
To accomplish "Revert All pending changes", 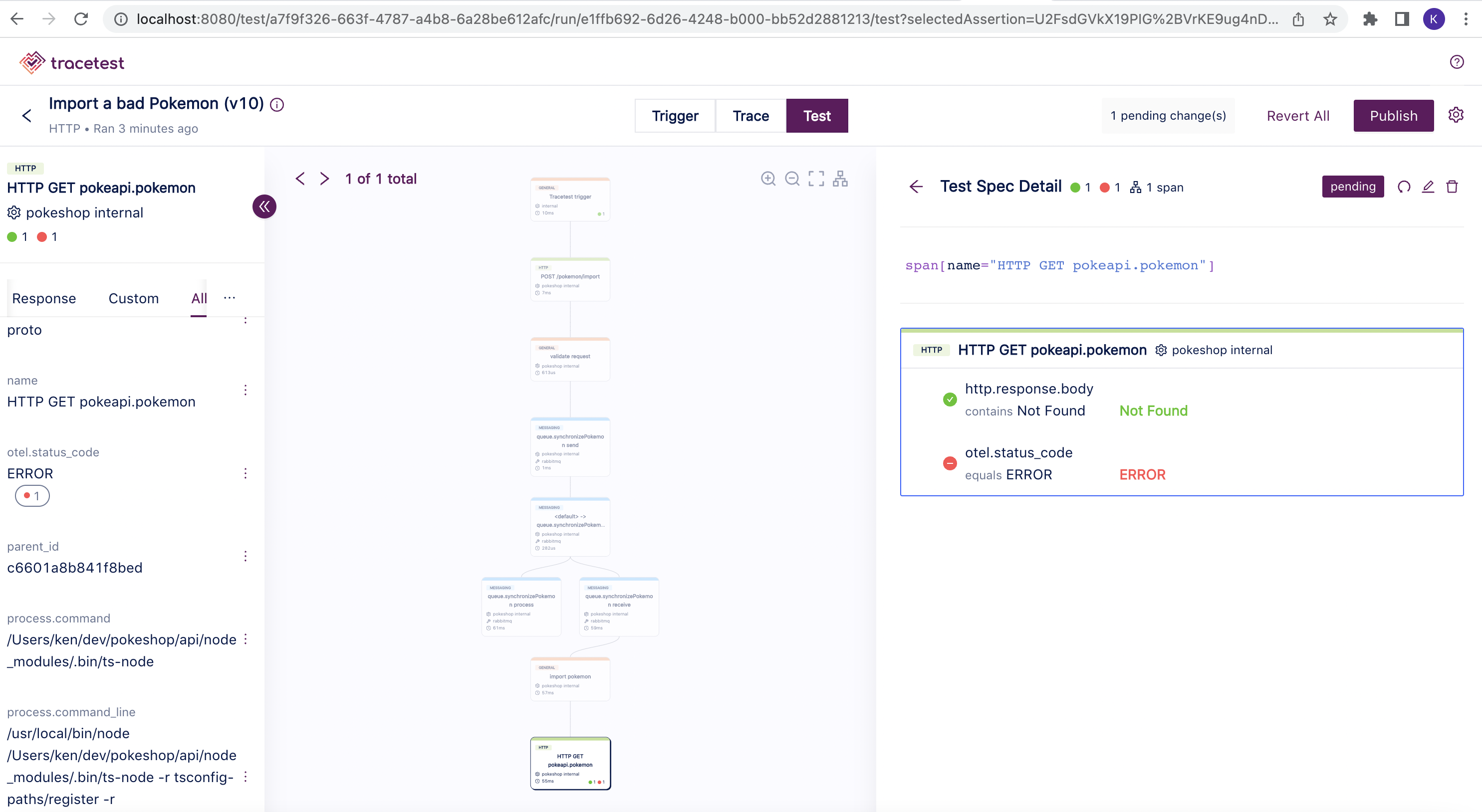I will 1297,116.
